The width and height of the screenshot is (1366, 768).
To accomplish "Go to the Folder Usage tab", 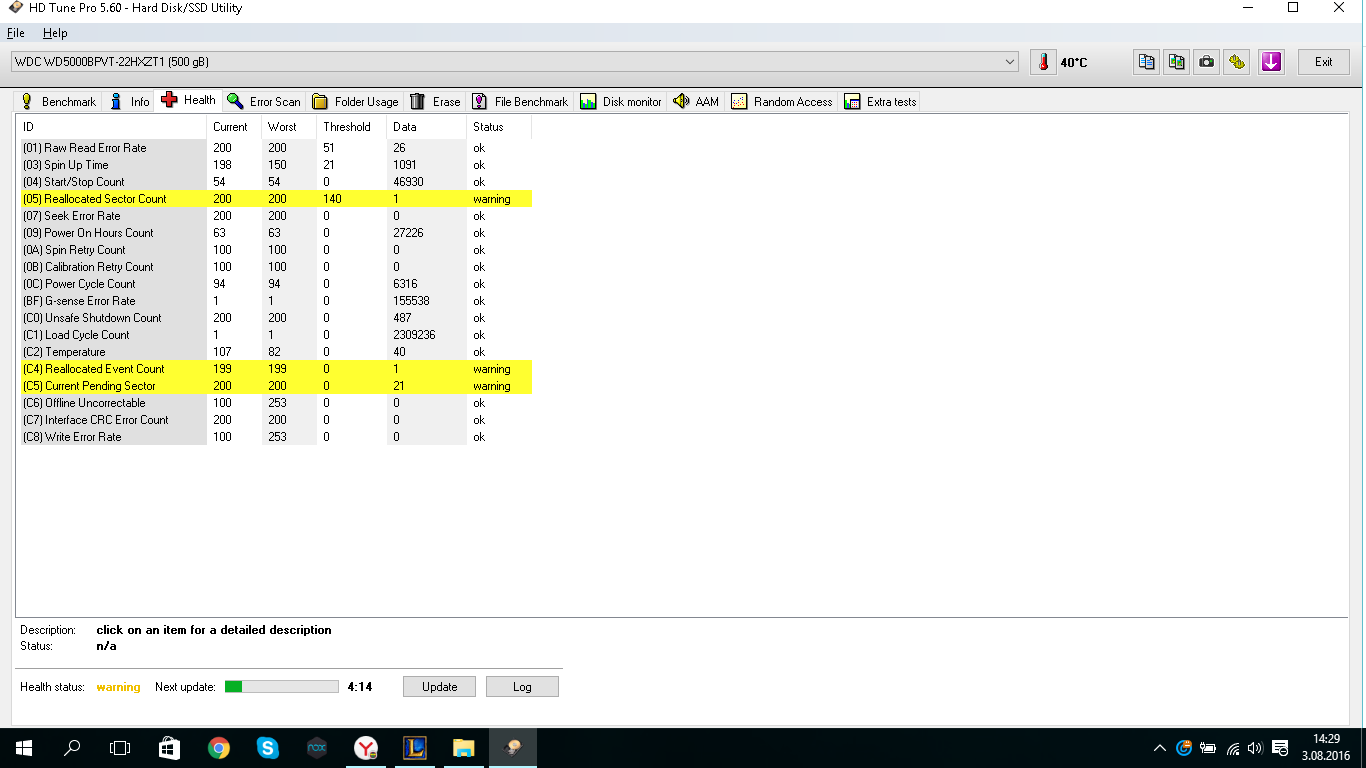I will [x=355, y=101].
